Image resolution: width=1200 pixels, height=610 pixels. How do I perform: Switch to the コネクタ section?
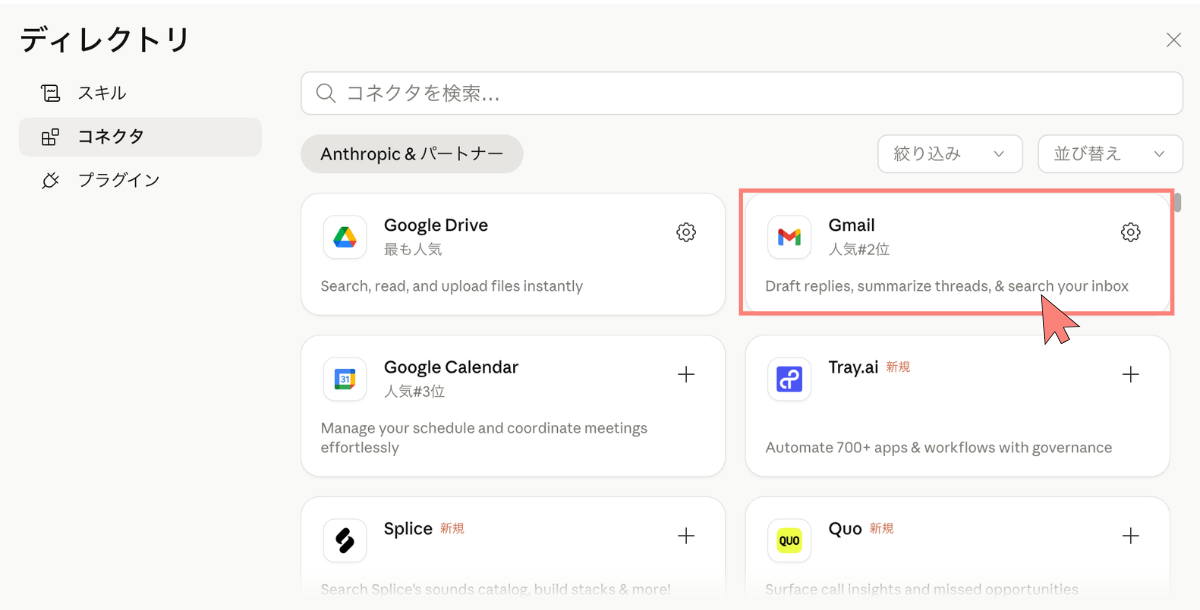pyautogui.click(x=140, y=137)
